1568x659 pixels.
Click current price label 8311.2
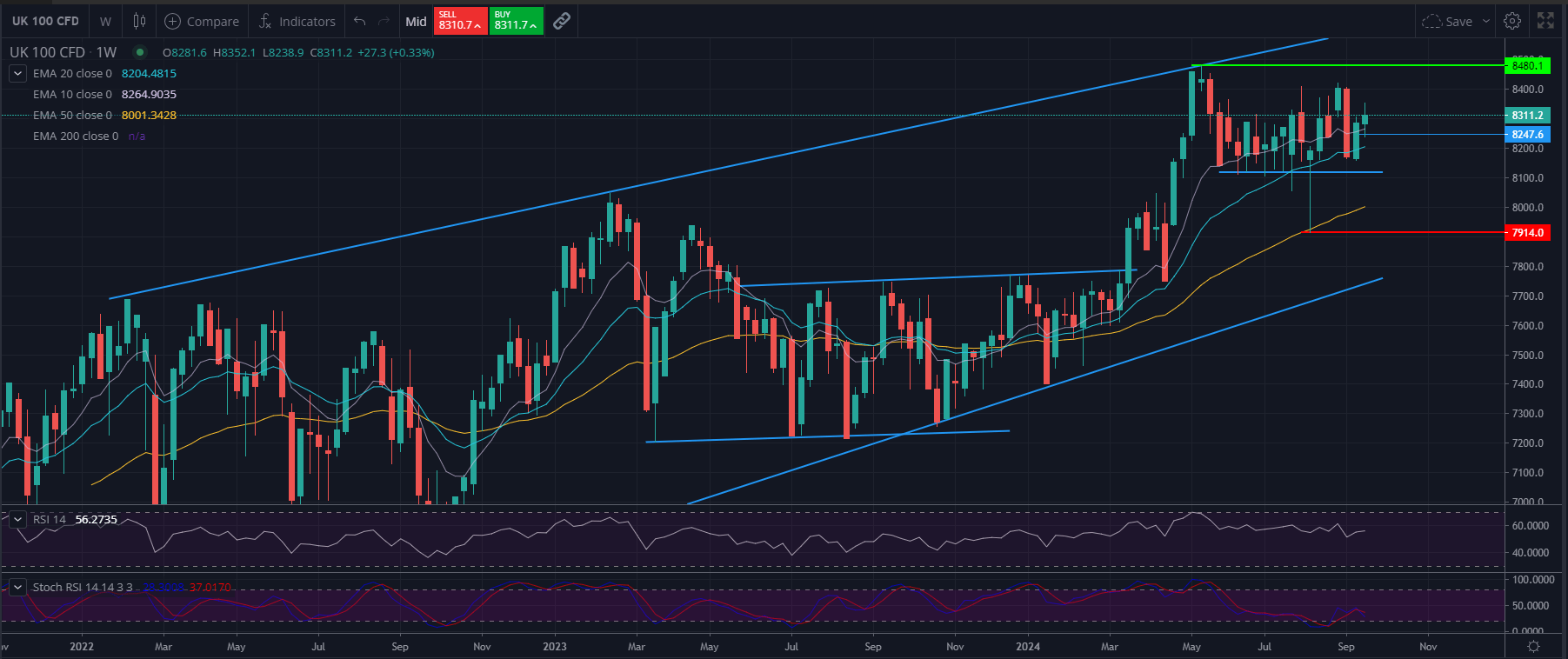1527,115
